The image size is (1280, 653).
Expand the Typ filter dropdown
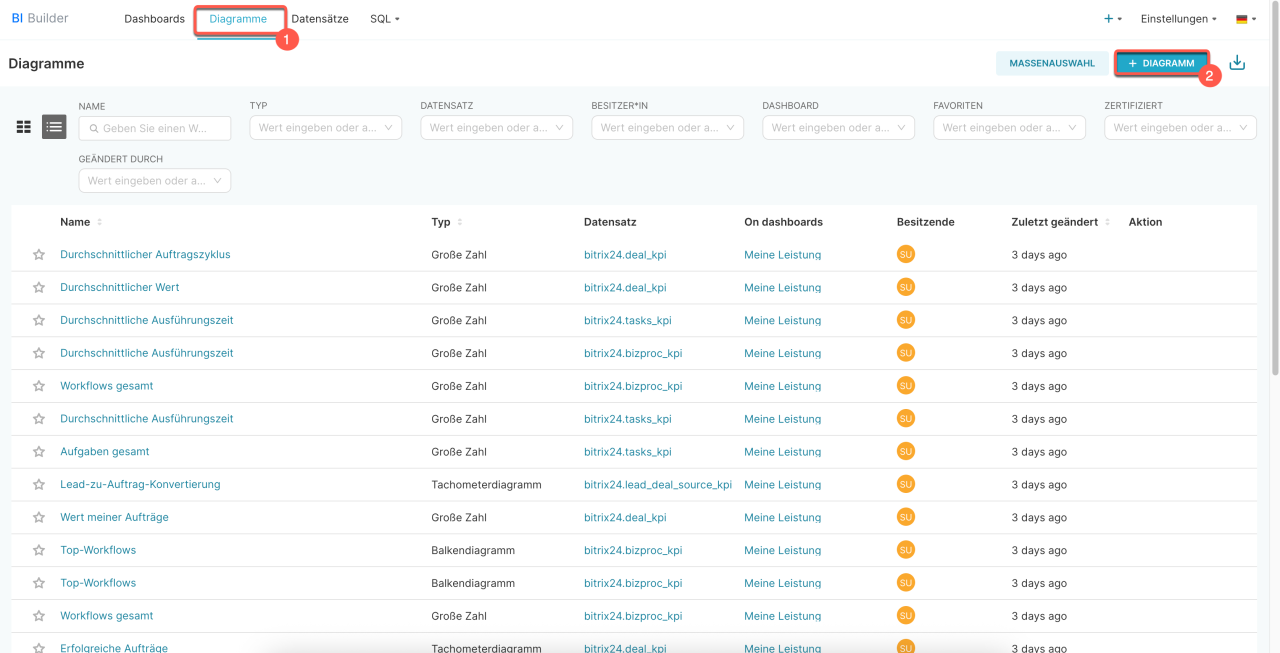(x=325, y=127)
